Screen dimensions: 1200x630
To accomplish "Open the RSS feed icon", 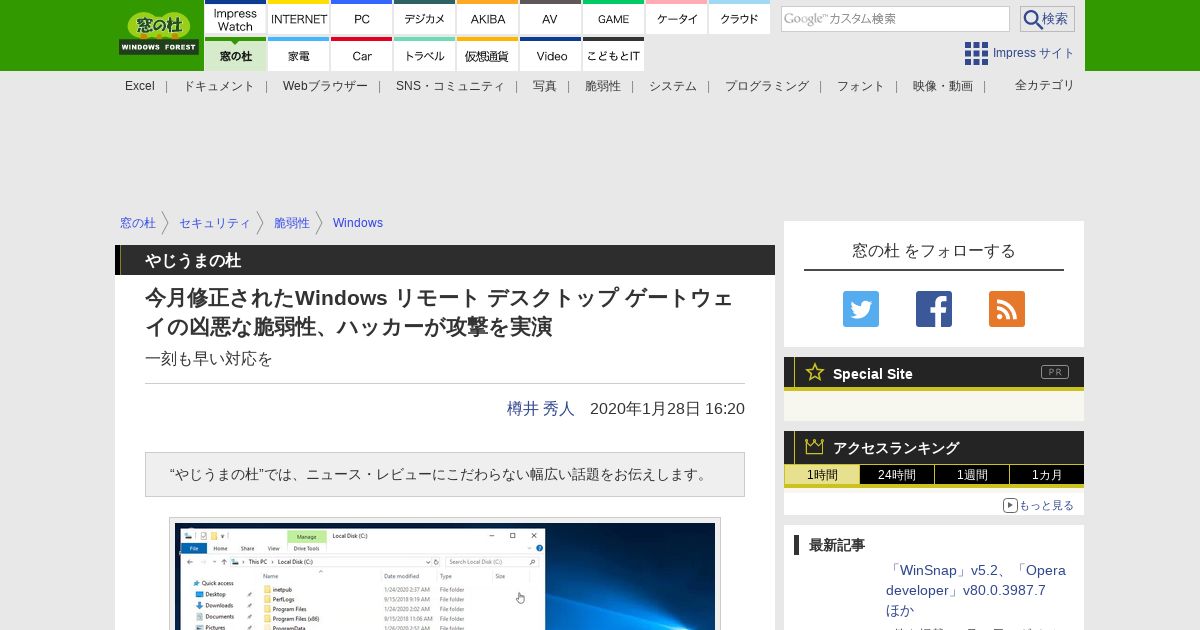I will click(x=1007, y=309).
